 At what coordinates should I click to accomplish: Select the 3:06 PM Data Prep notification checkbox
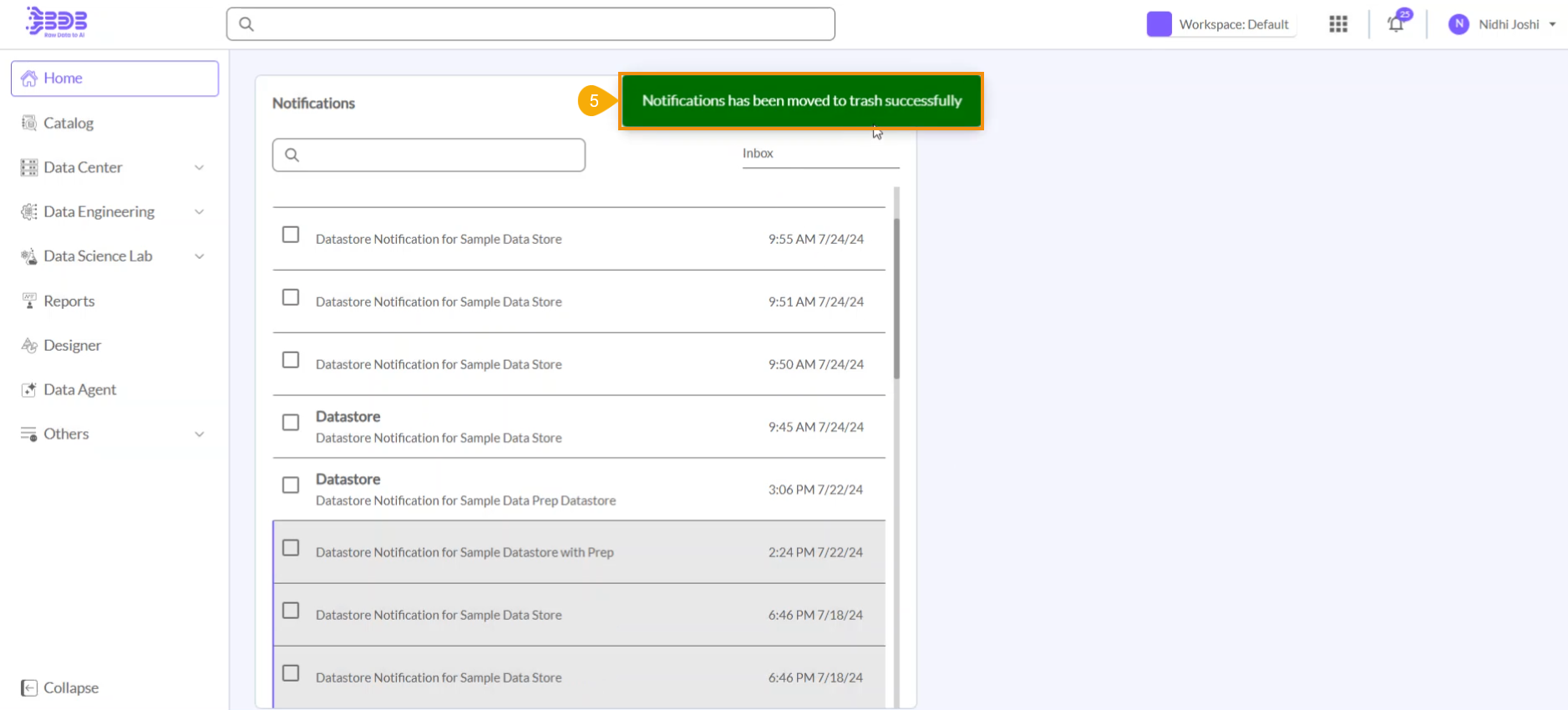coord(291,485)
